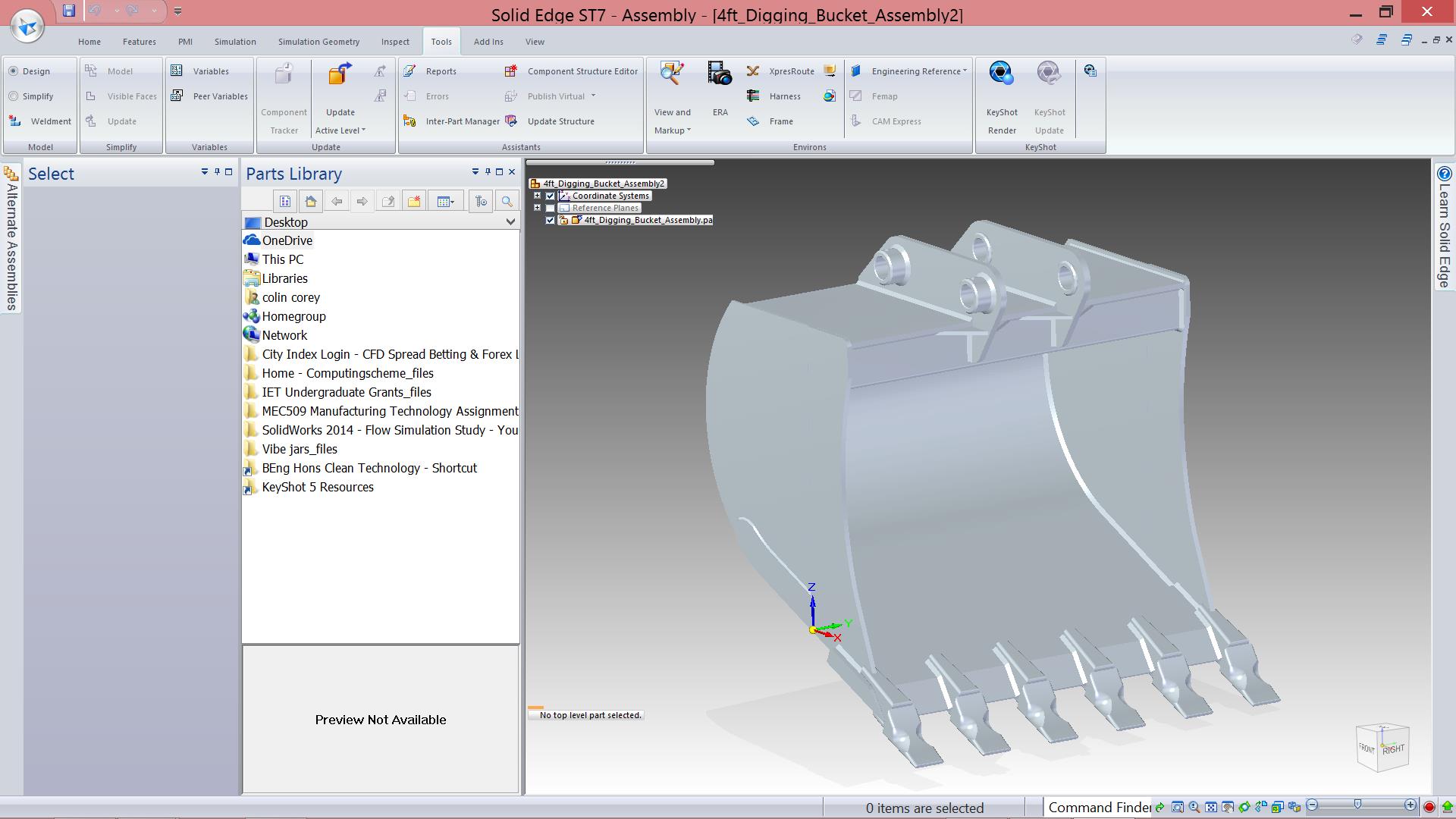
Task: Open the Publish Virtual dropdown arrow
Action: [x=593, y=96]
